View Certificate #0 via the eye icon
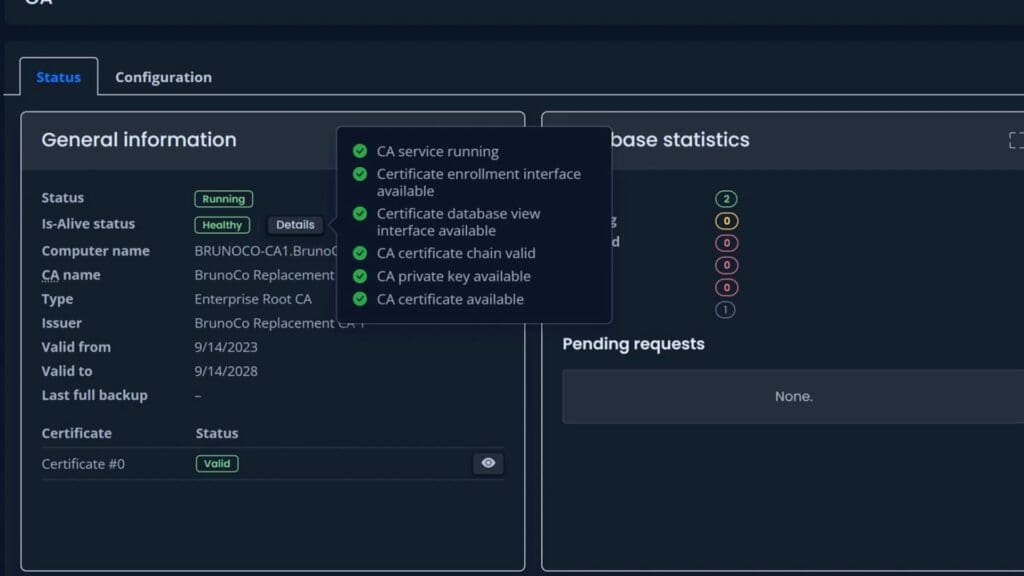 tap(488, 463)
